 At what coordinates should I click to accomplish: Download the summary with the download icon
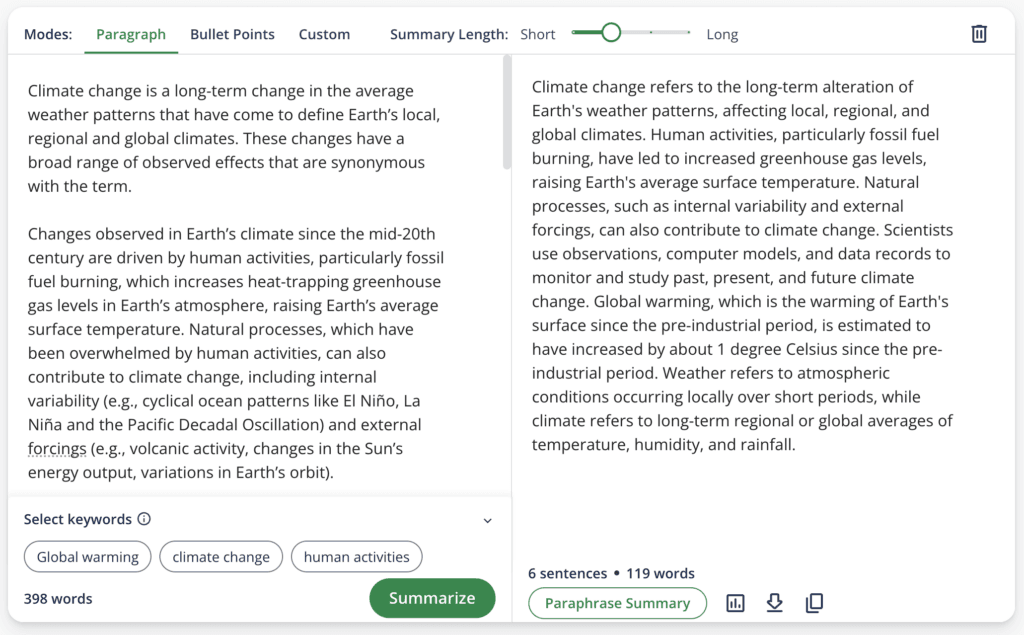pyautogui.click(x=775, y=602)
